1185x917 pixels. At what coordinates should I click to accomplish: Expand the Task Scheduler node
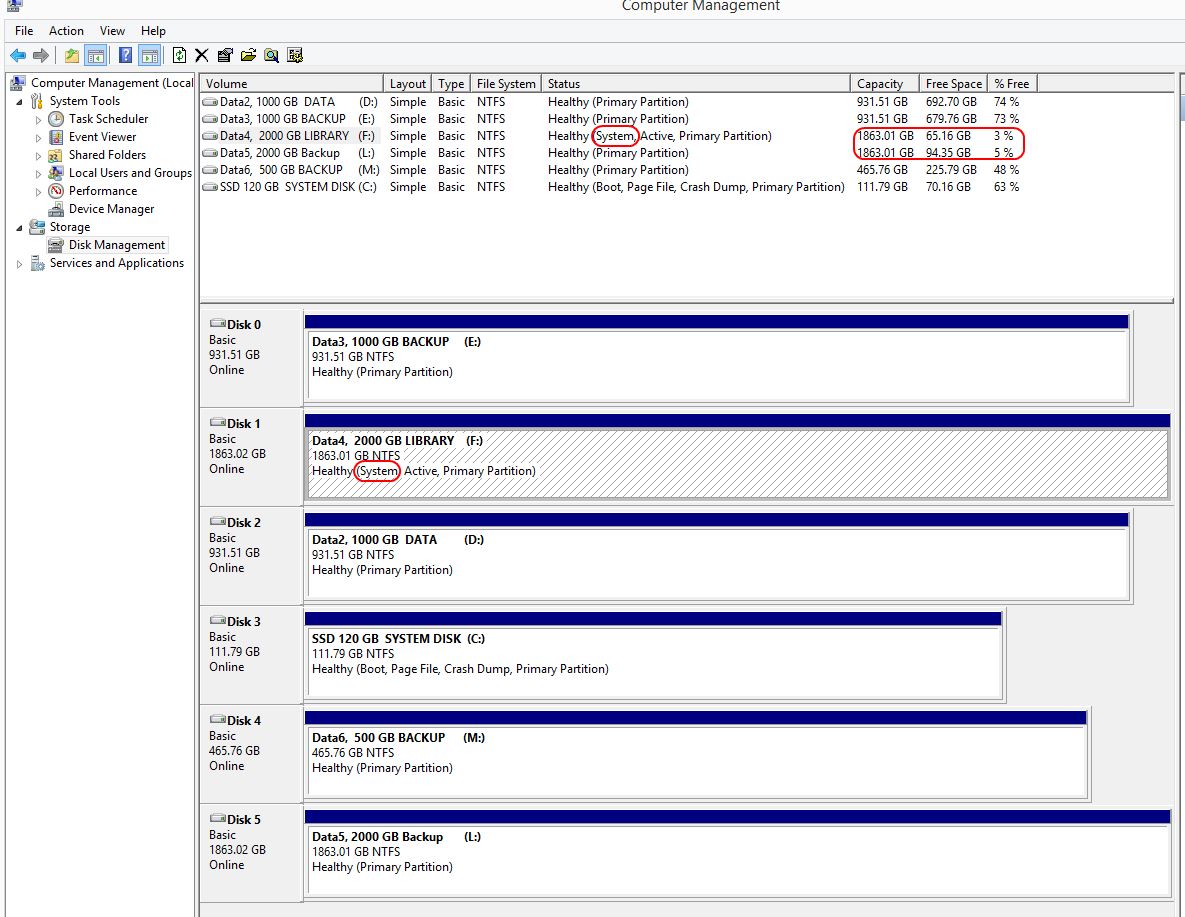[38, 119]
